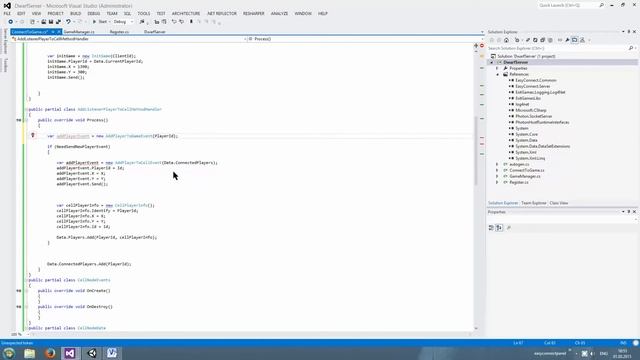Switch to the DwarfServer editor tab
The height and width of the screenshot is (360, 640).
[155, 32]
